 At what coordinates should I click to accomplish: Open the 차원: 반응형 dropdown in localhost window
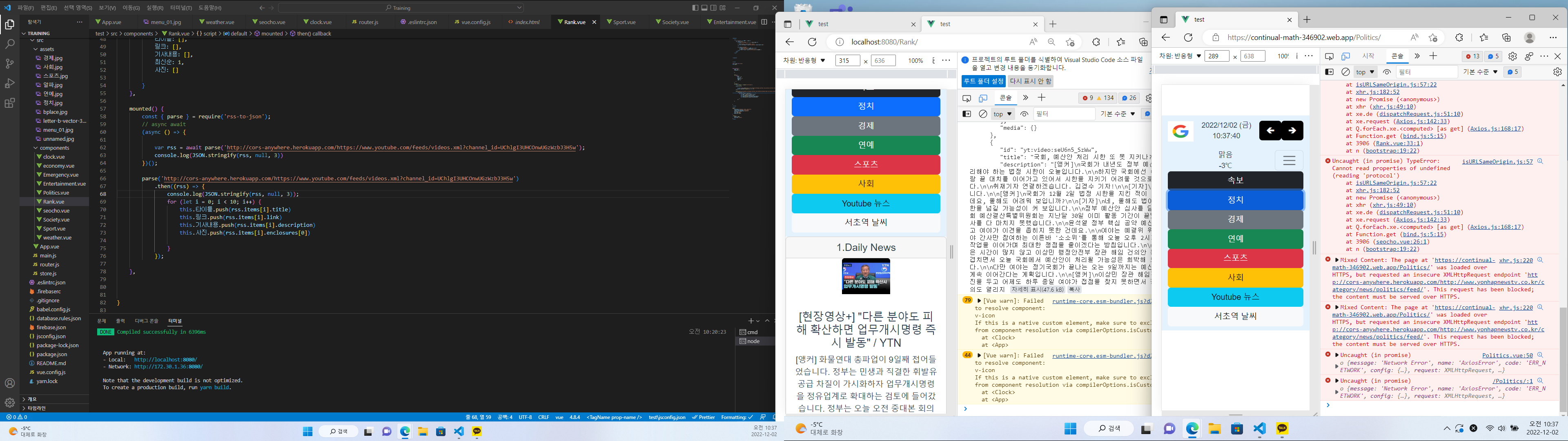(804, 60)
